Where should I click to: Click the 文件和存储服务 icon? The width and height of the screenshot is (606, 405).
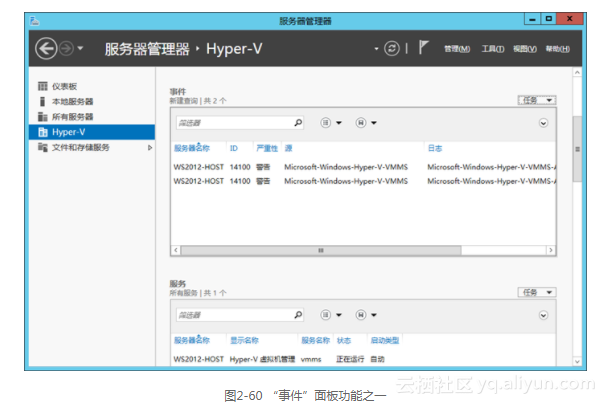(x=43, y=147)
